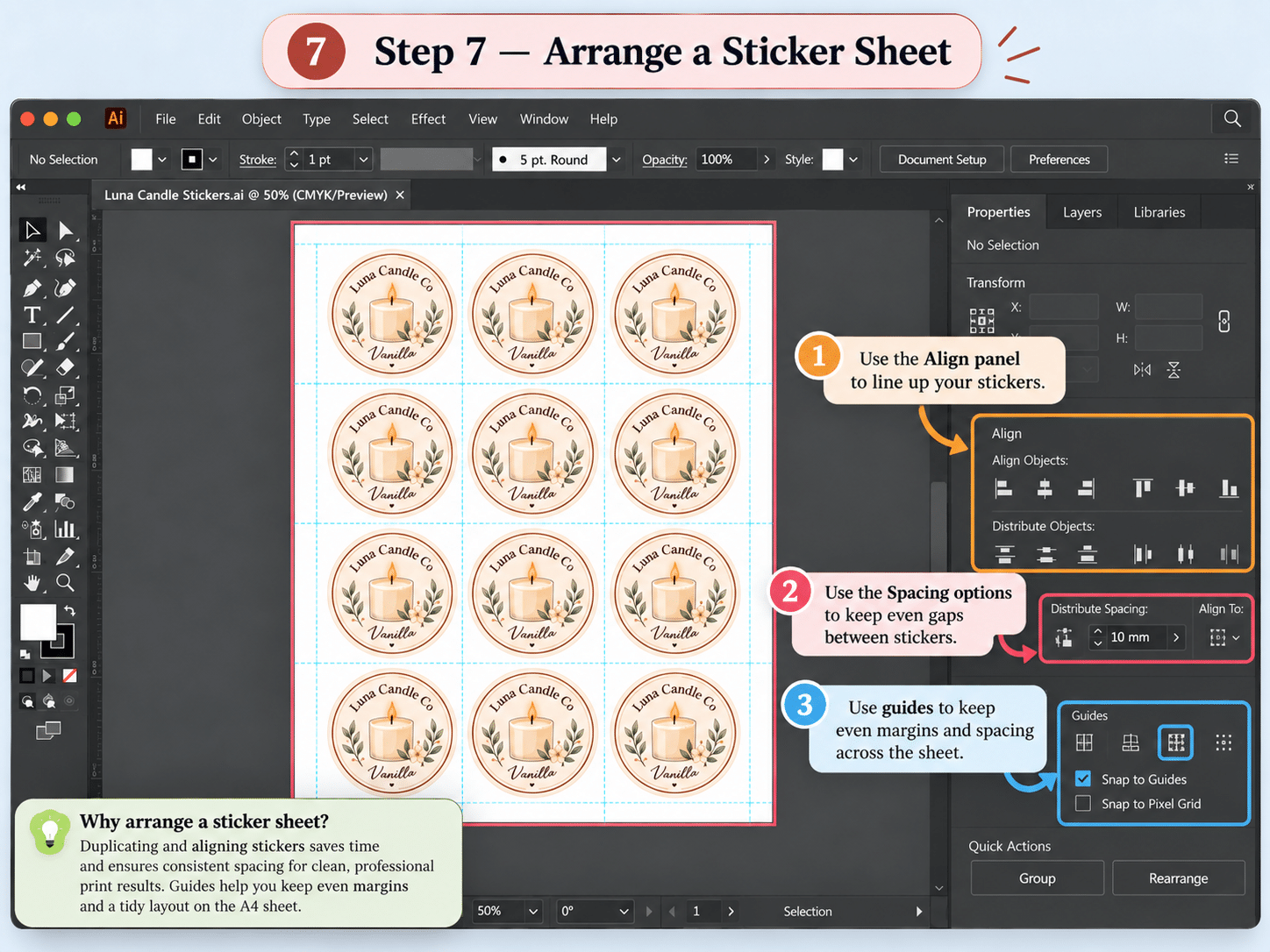
Task: Click the fill color swatch in control bar
Action: 141,160
